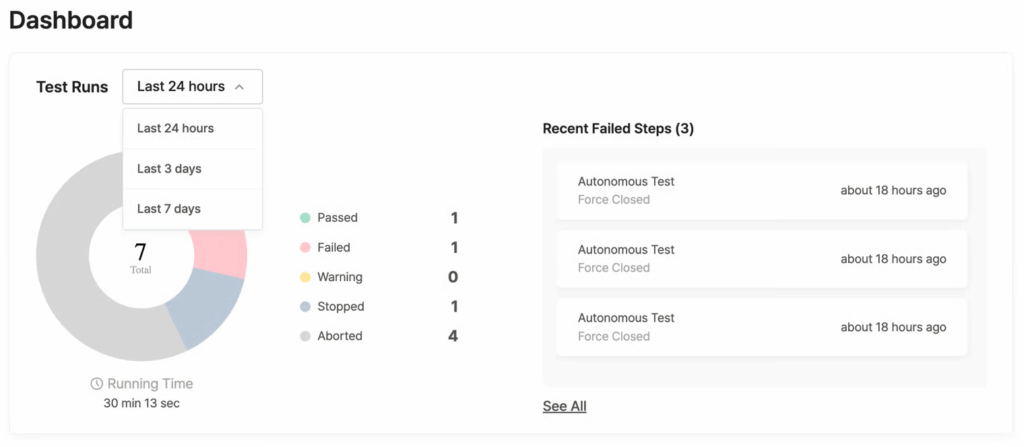This screenshot has width=1024, height=447.
Task: Click the green Passed legend dot
Action: (305, 218)
